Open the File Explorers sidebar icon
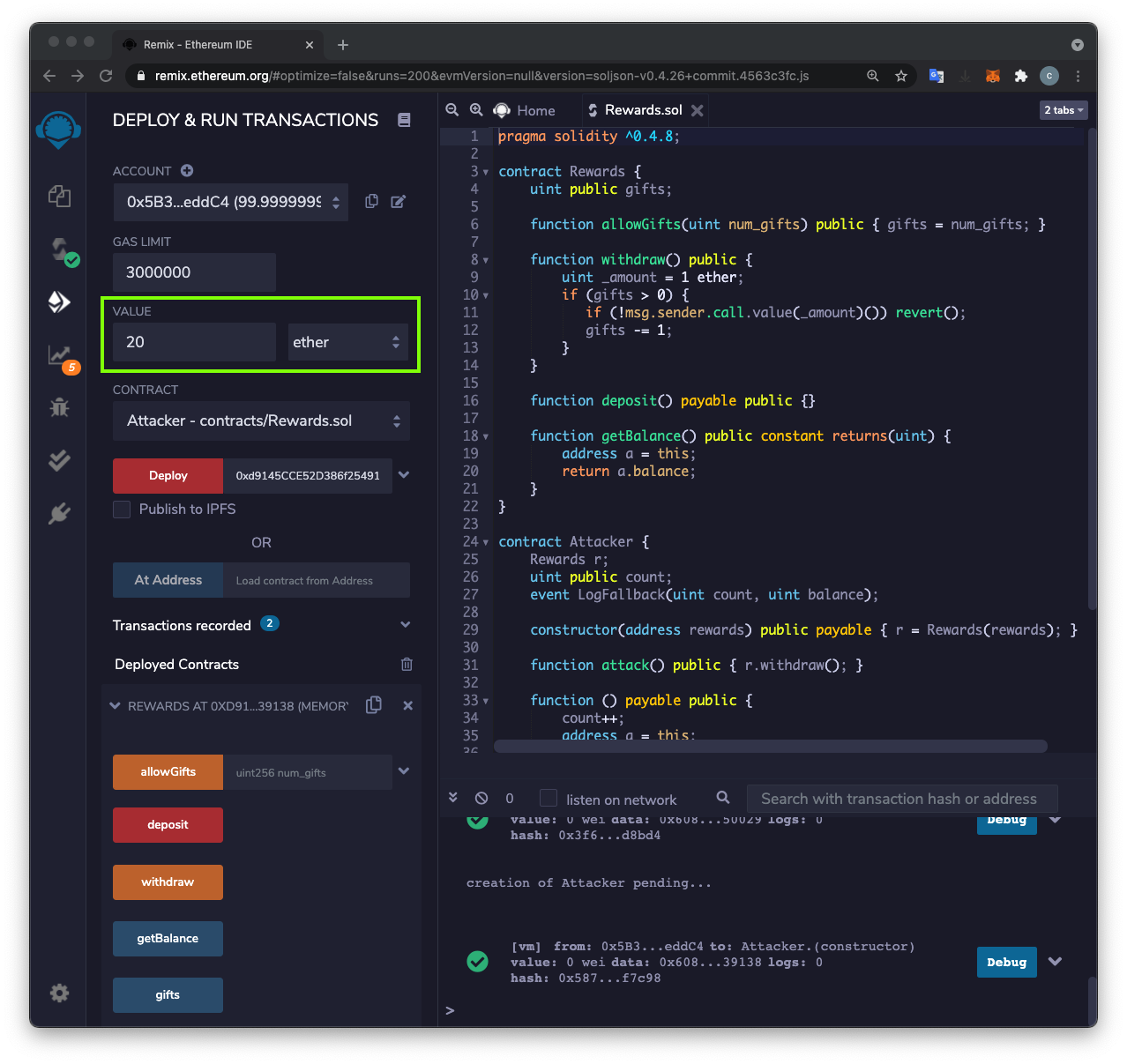 point(59,196)
